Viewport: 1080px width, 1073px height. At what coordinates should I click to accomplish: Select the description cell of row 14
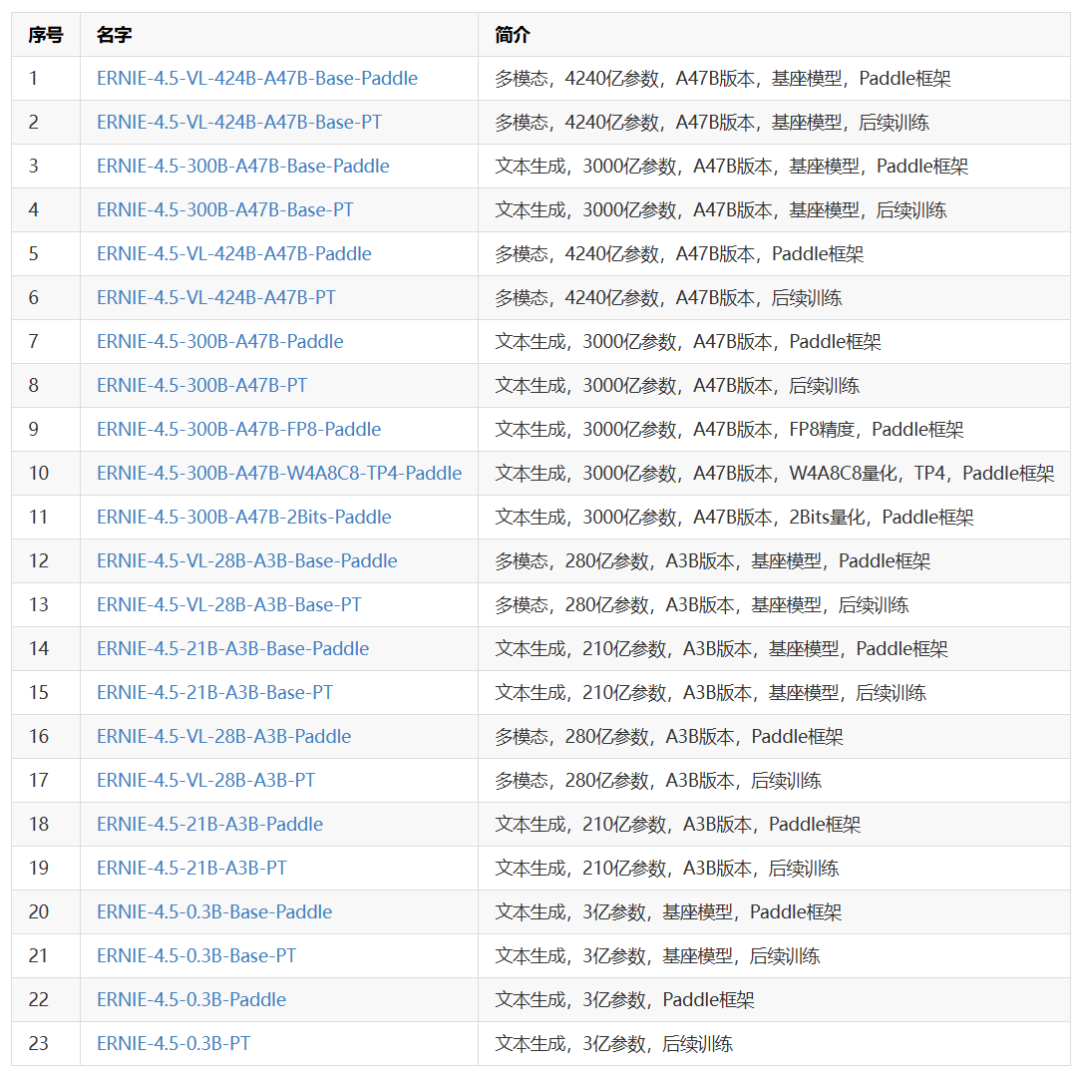(774, 649)
